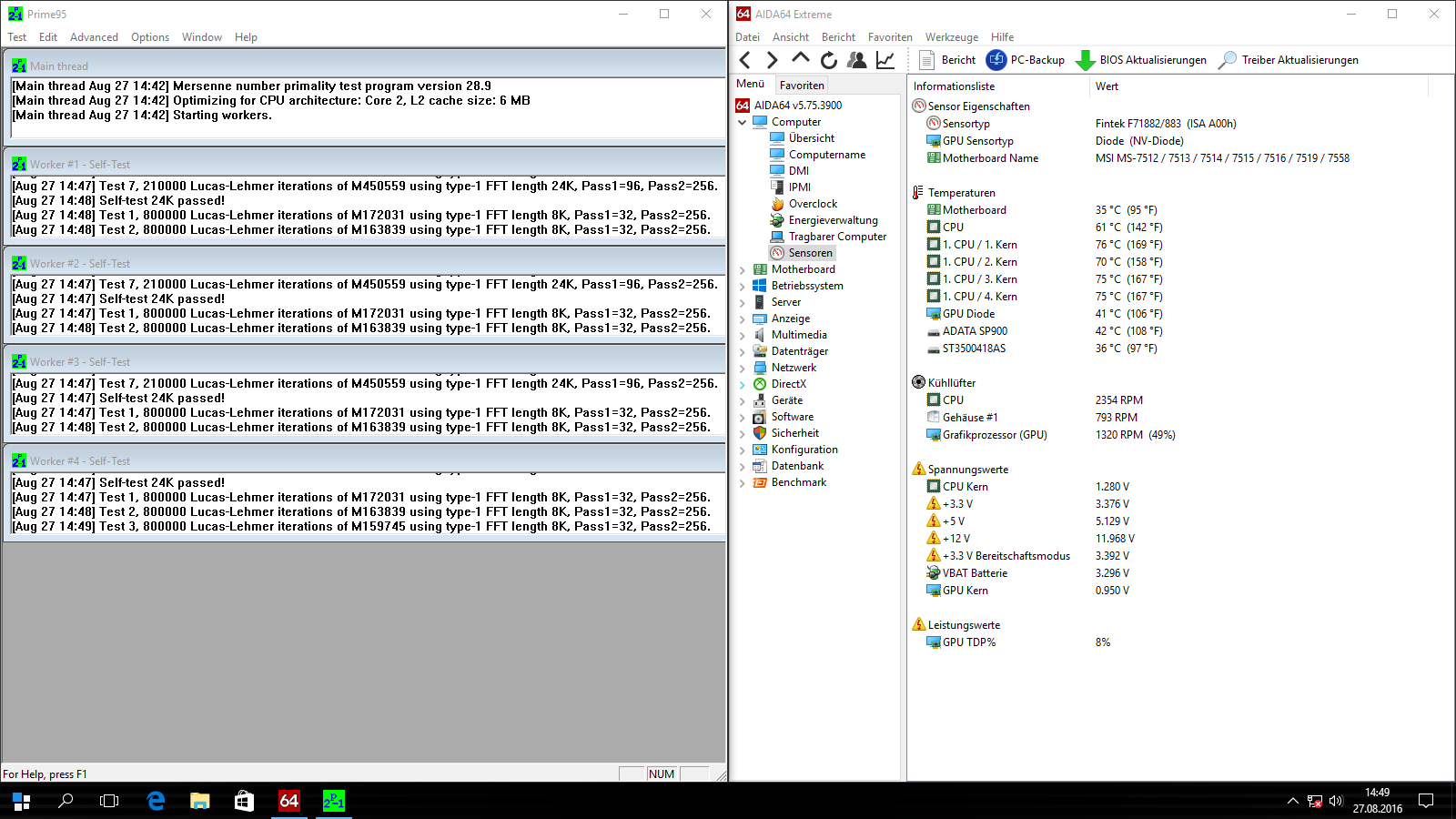The image size is (1456, 819).
Task: Go back with AIDA64 left arrow icon
Action: pos(745,60)
